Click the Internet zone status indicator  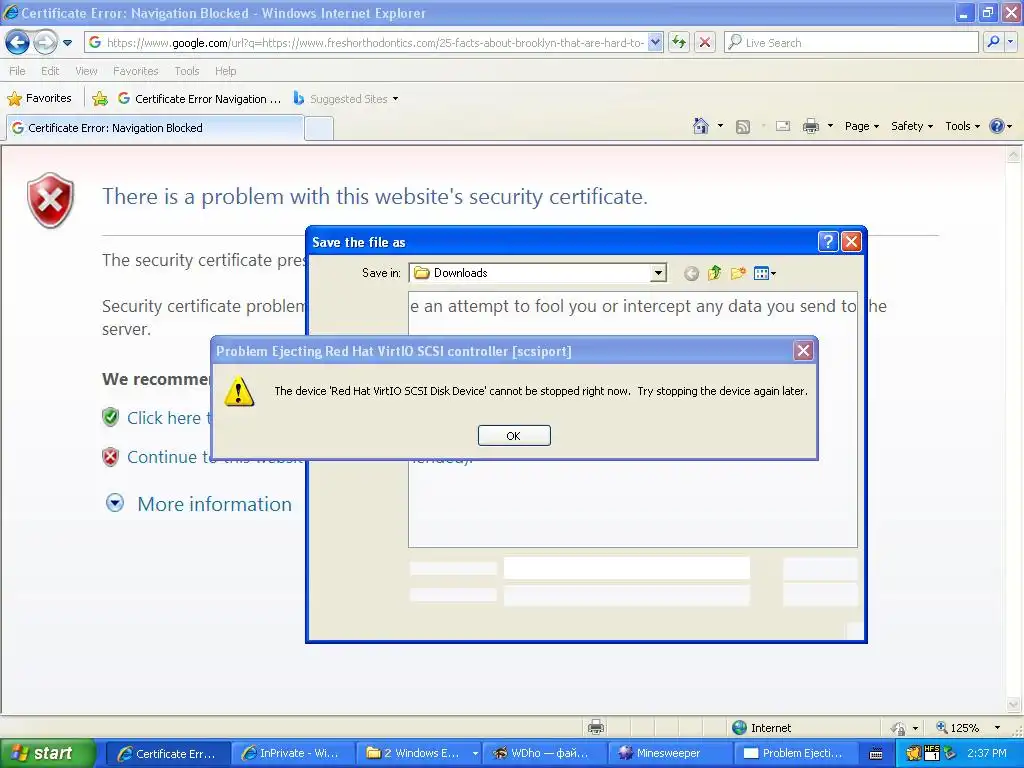click(761, 728)
